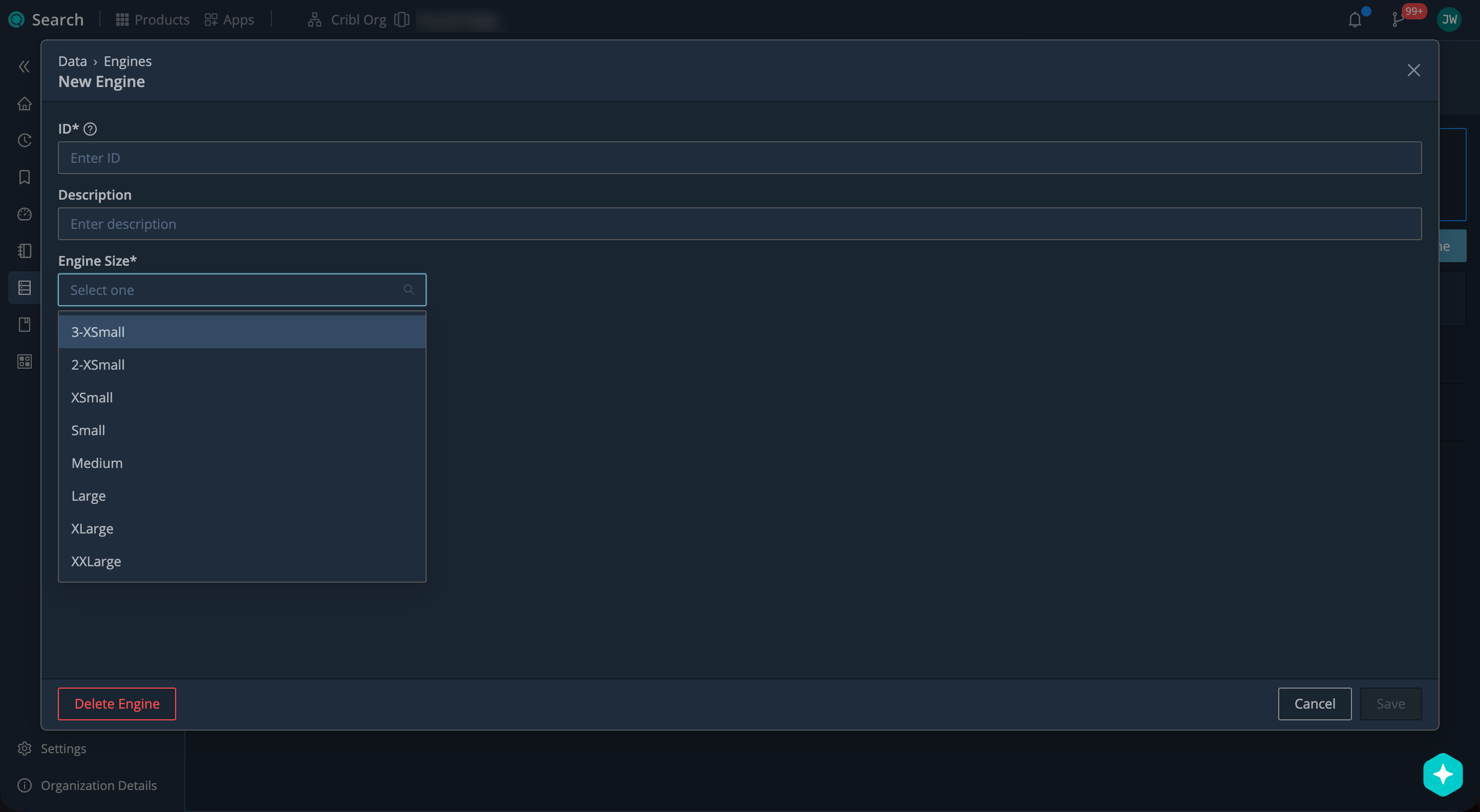Choose XXLarge engine size

coord(242,561)
